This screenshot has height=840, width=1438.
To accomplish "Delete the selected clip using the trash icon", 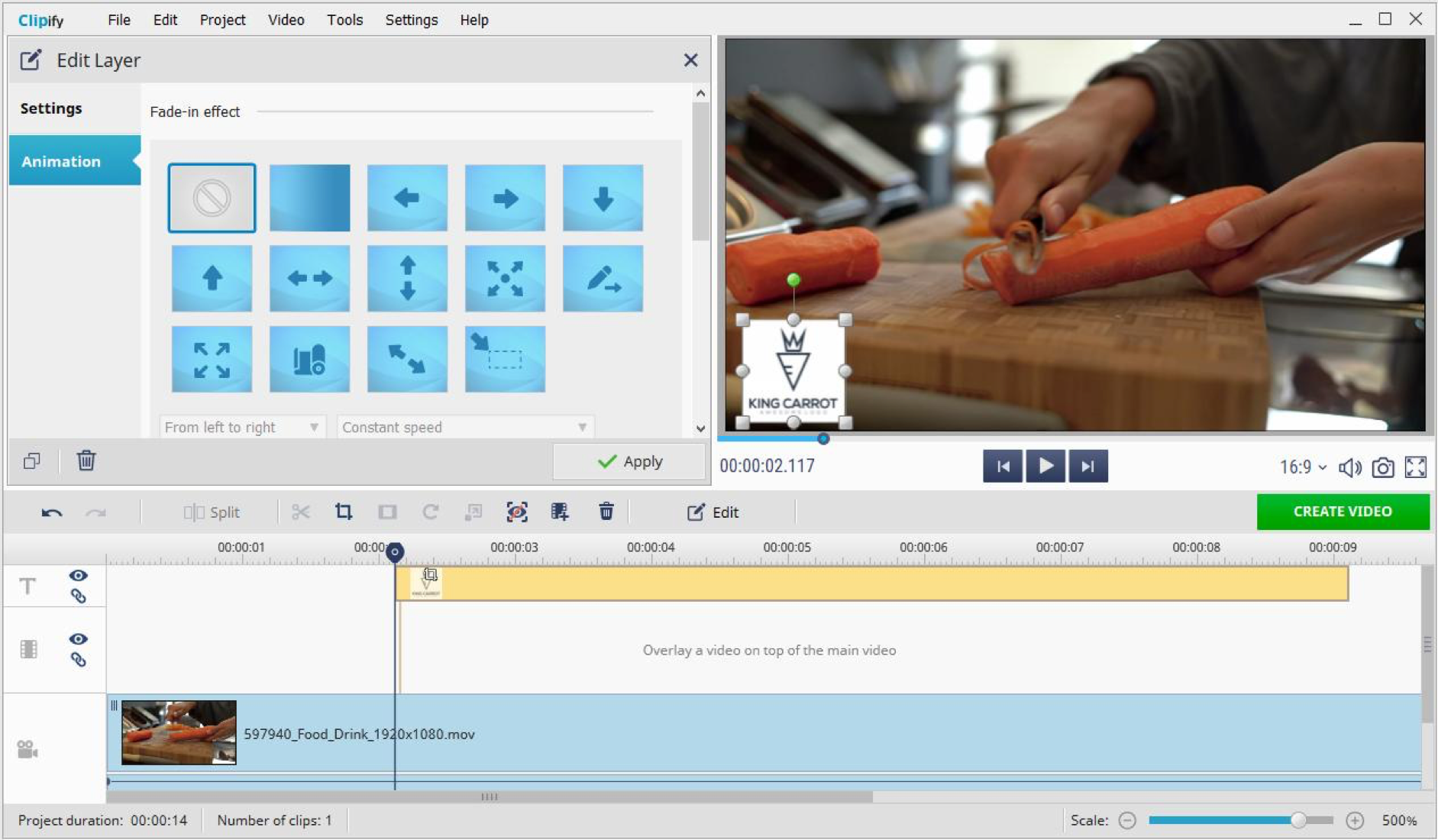I will point(606,512).
